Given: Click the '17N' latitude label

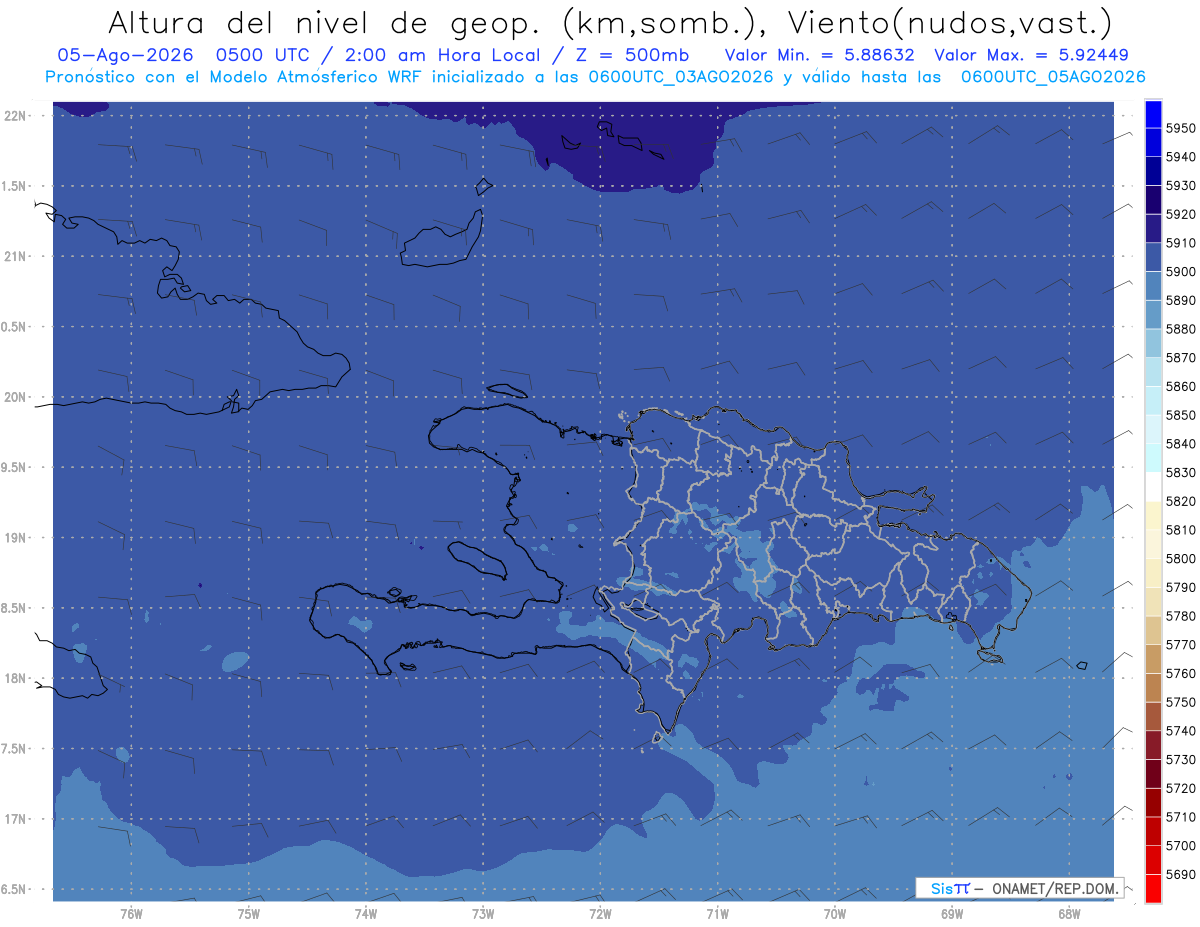Looking at the screenshot, I should [x=15, y=819].
